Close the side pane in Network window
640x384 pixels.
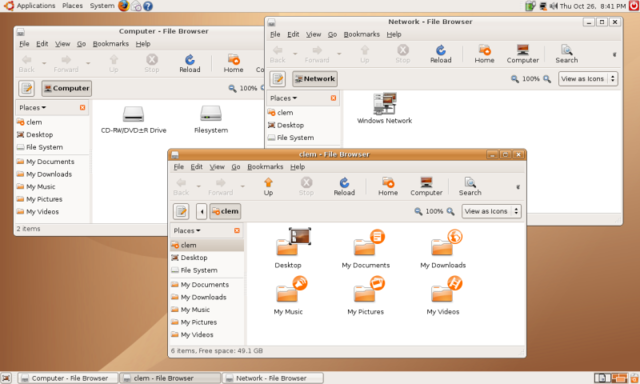tap(333, 98)
